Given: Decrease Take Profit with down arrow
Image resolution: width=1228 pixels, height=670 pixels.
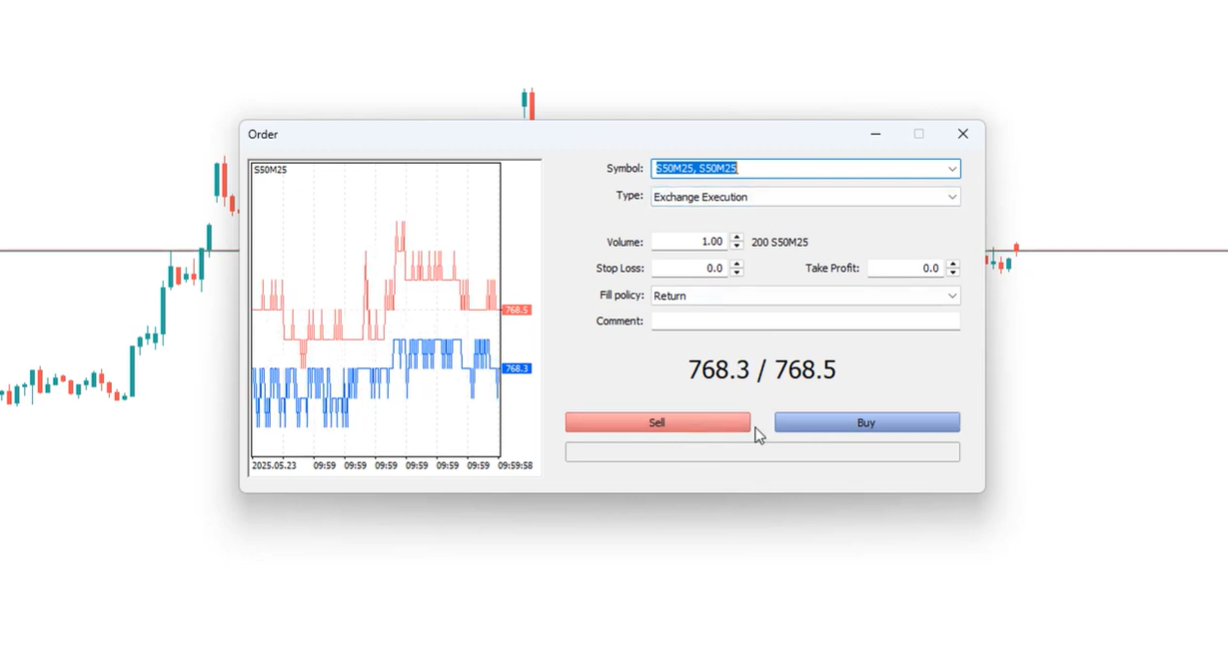Looking at the screenshot, I should tap(953, 272).
